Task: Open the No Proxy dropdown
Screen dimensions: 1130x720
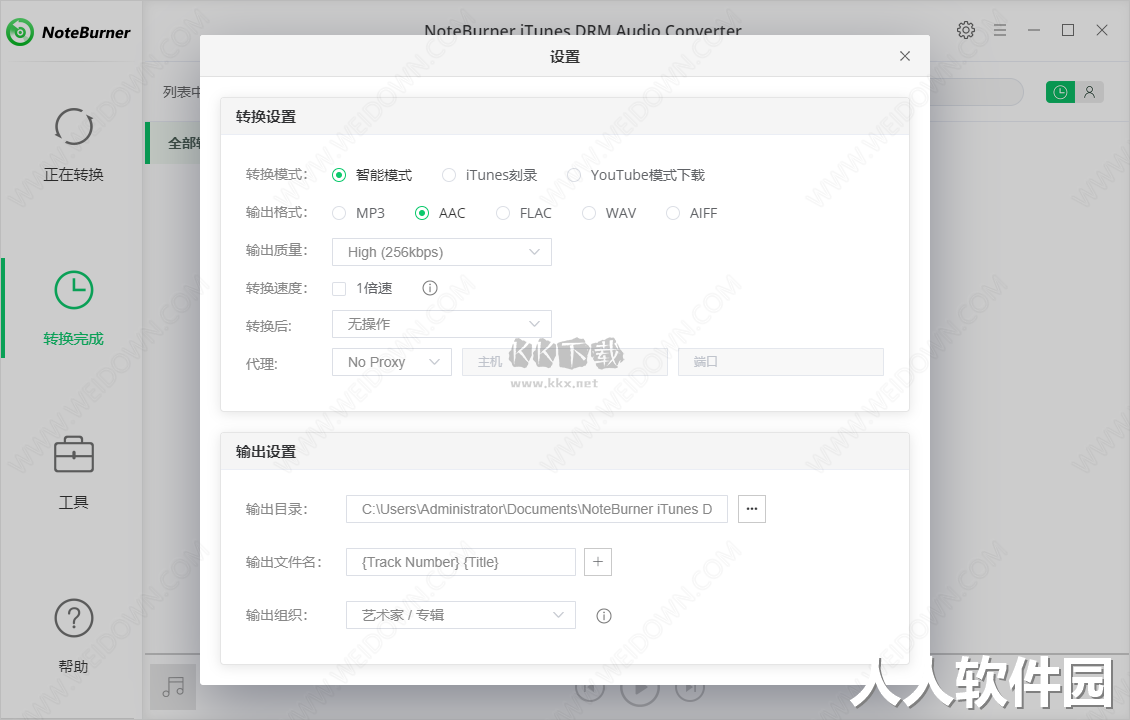Action: pos(392,363)
